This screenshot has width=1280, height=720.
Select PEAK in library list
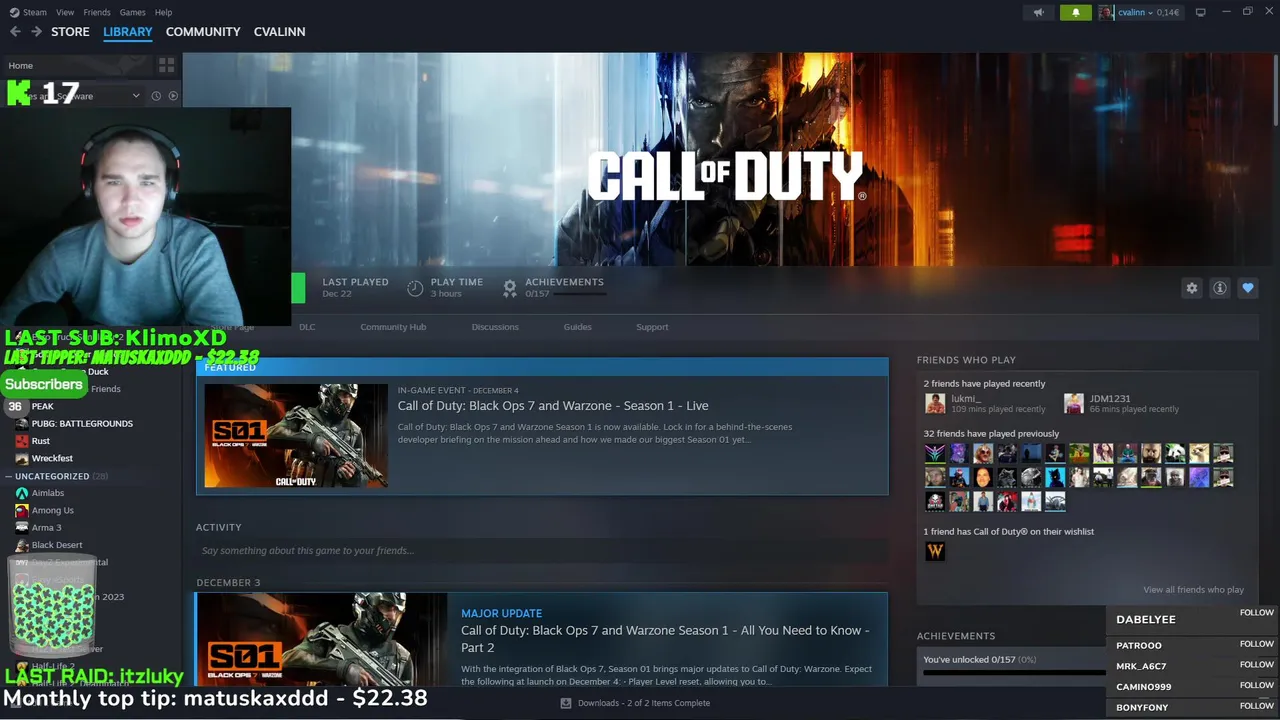tap(42, 407)
